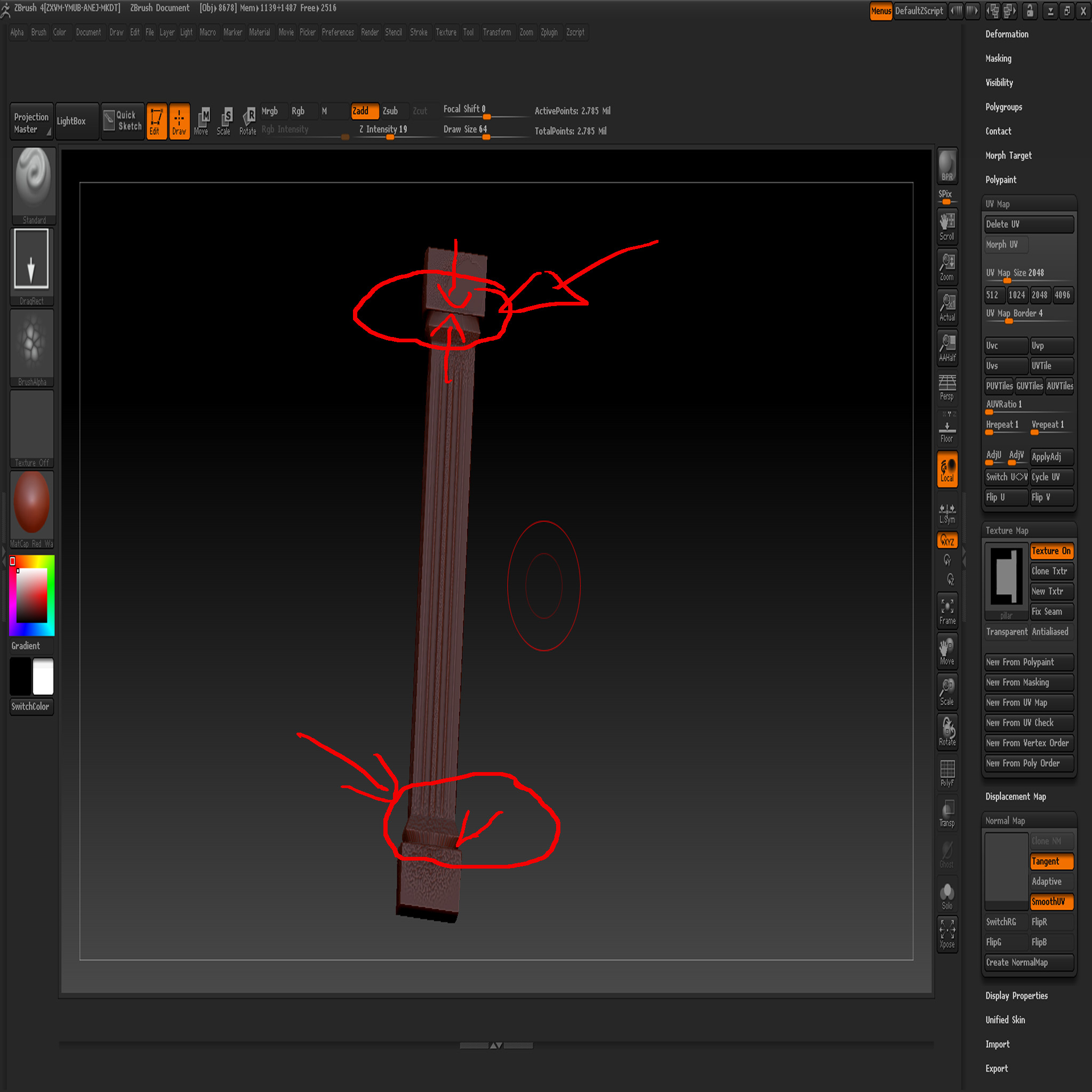Click the BPR render icon
This screenshot has width=1092, height=1092.
947,166
